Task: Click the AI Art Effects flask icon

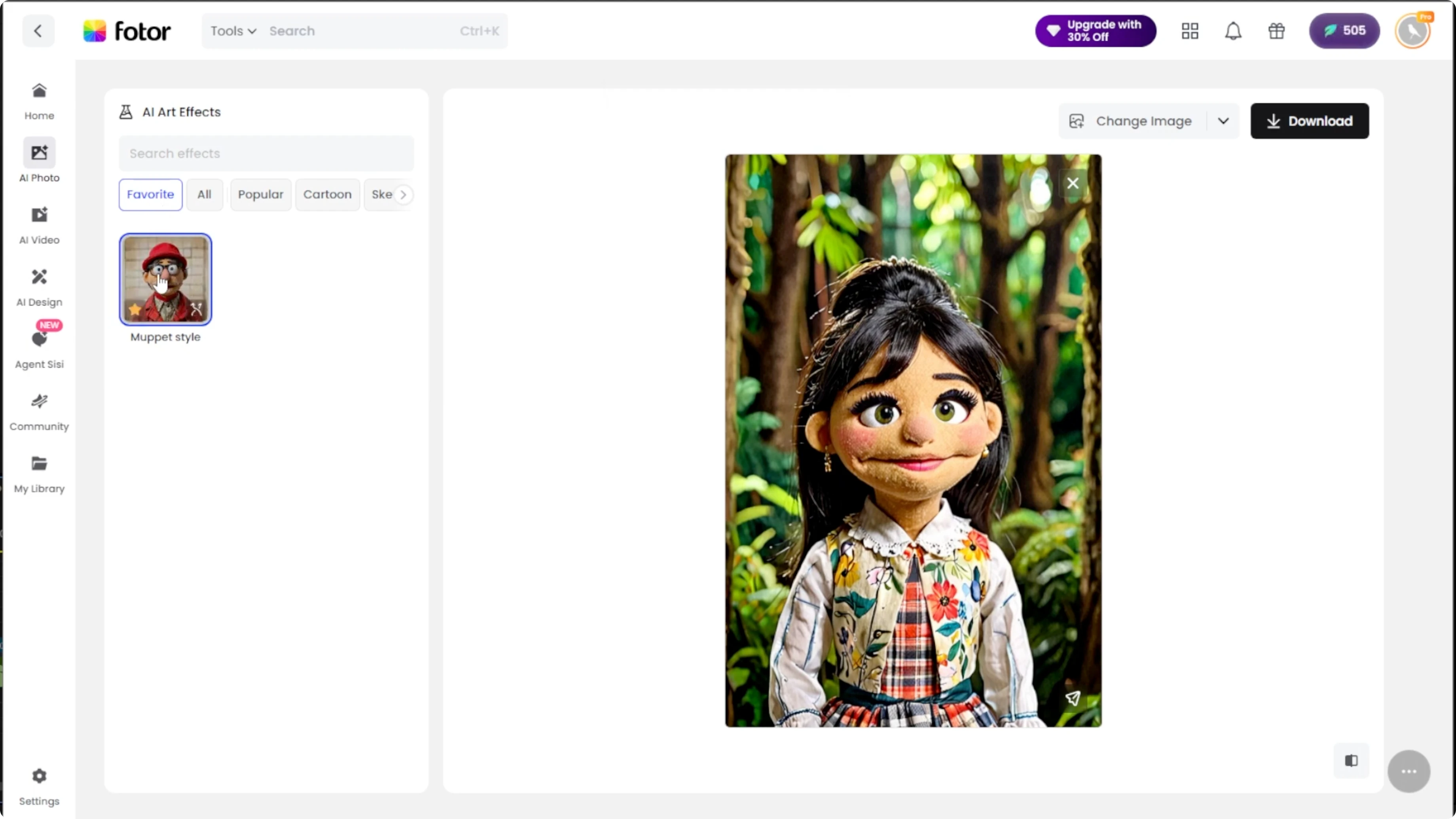Action: pyautogui.click(x=125, y=112)
